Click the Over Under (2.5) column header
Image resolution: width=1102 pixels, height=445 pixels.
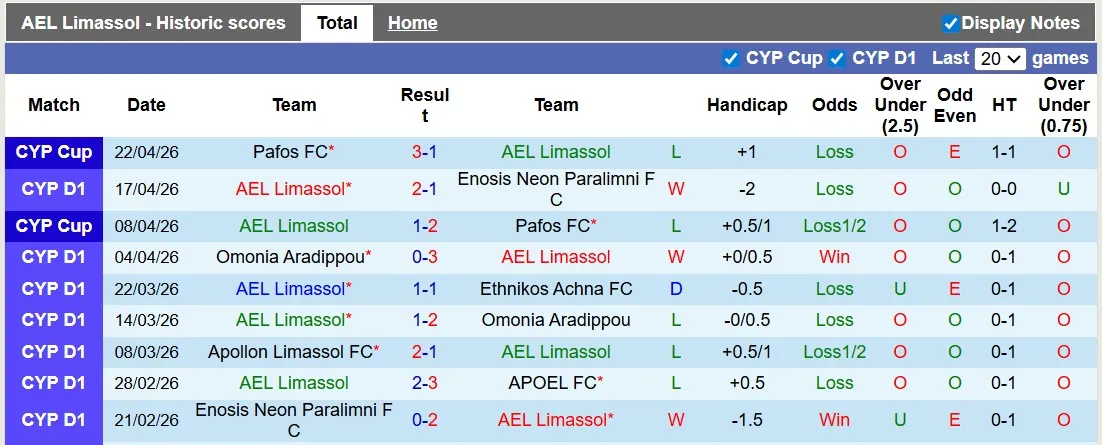(900, 105)
